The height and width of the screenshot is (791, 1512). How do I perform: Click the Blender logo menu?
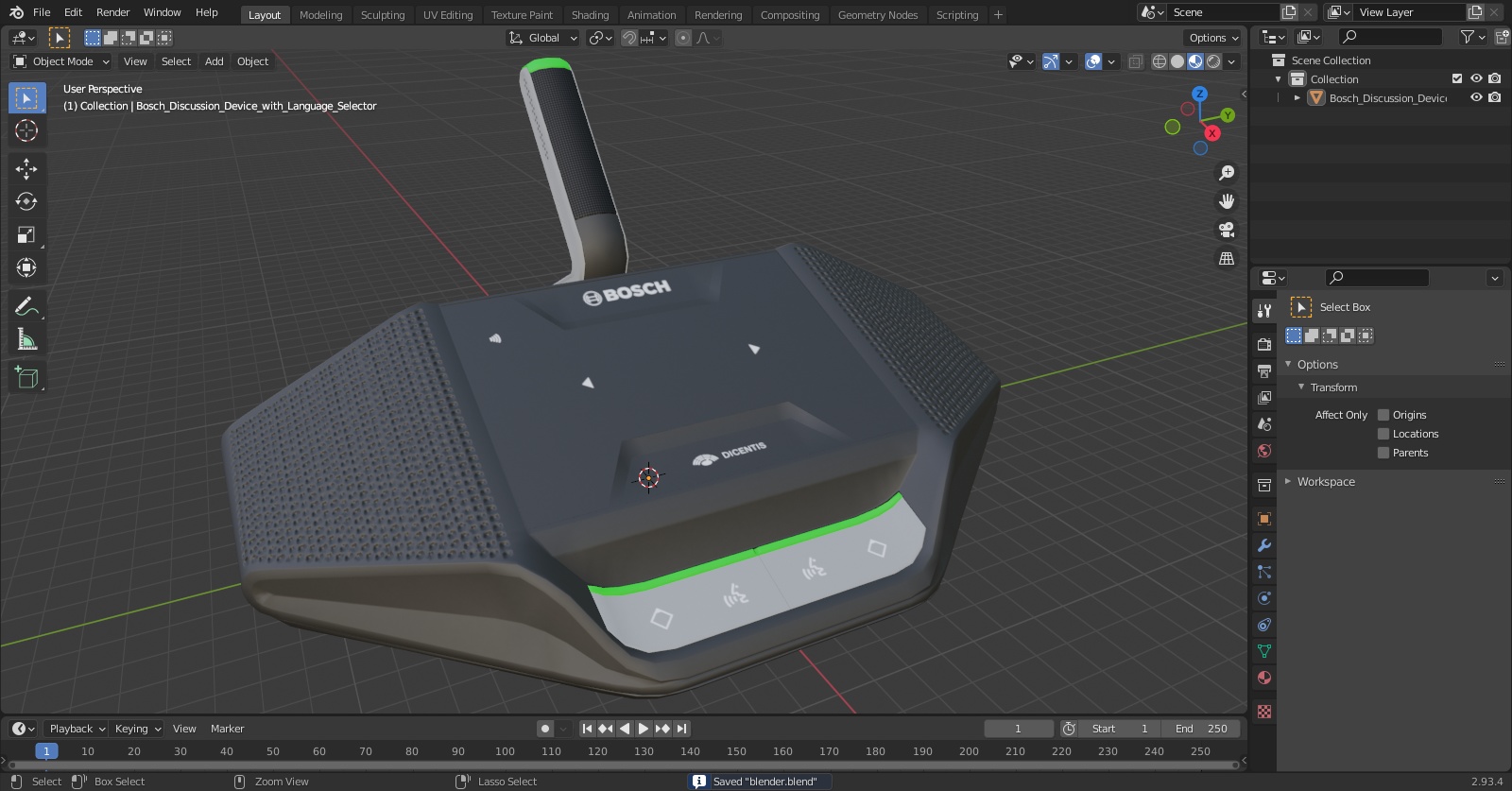click(x=16, y=12)
